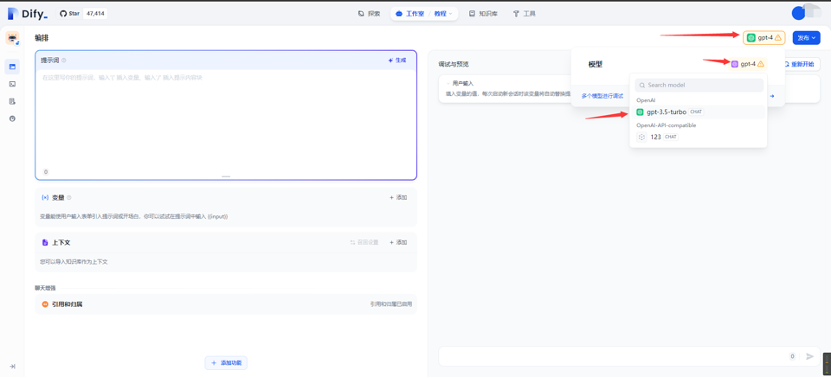Click the green OpenAI icon beside gpt-3.5-turbo
832x378 pixels.
tap(640, 112)
